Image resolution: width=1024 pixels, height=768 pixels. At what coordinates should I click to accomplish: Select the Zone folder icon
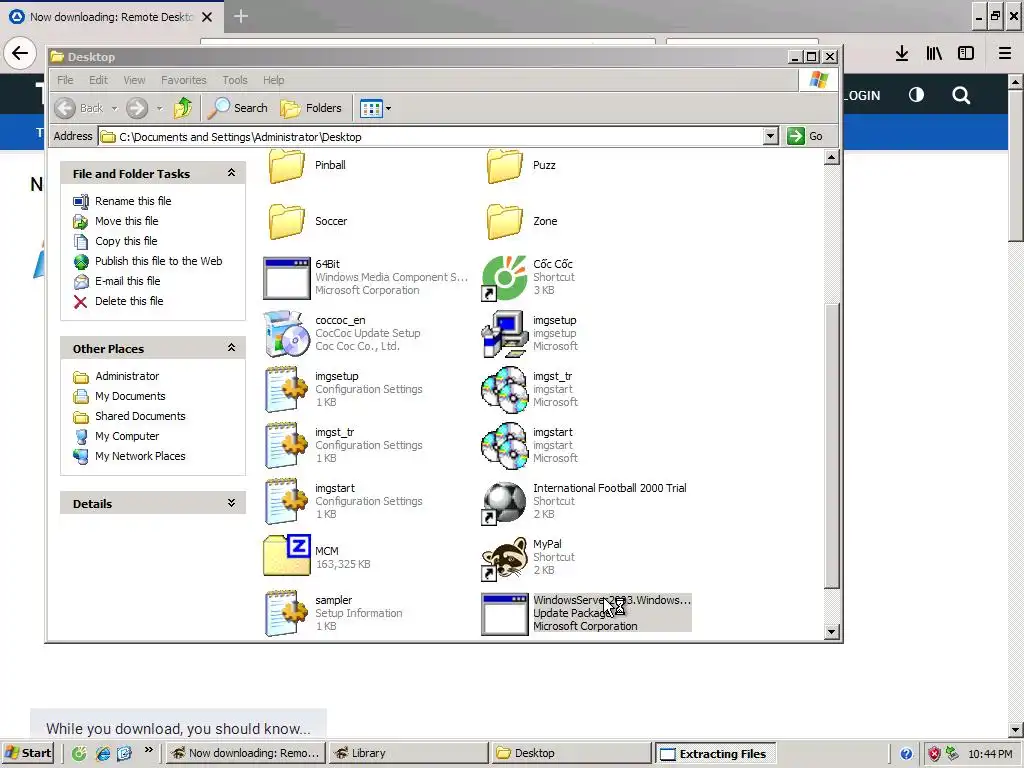505,221
